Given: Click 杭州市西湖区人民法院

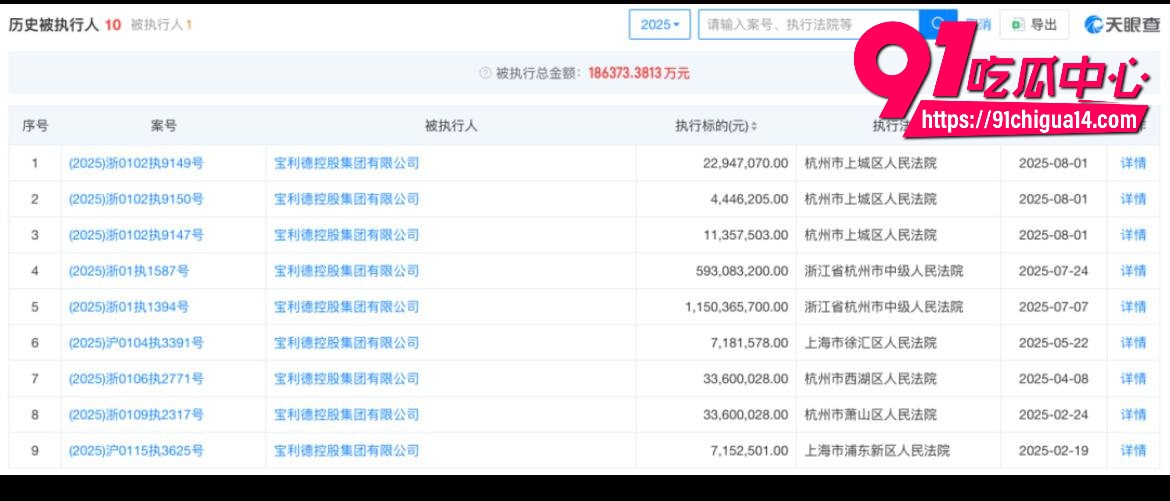Looking at the screenshot, I should tap(870, 379).
